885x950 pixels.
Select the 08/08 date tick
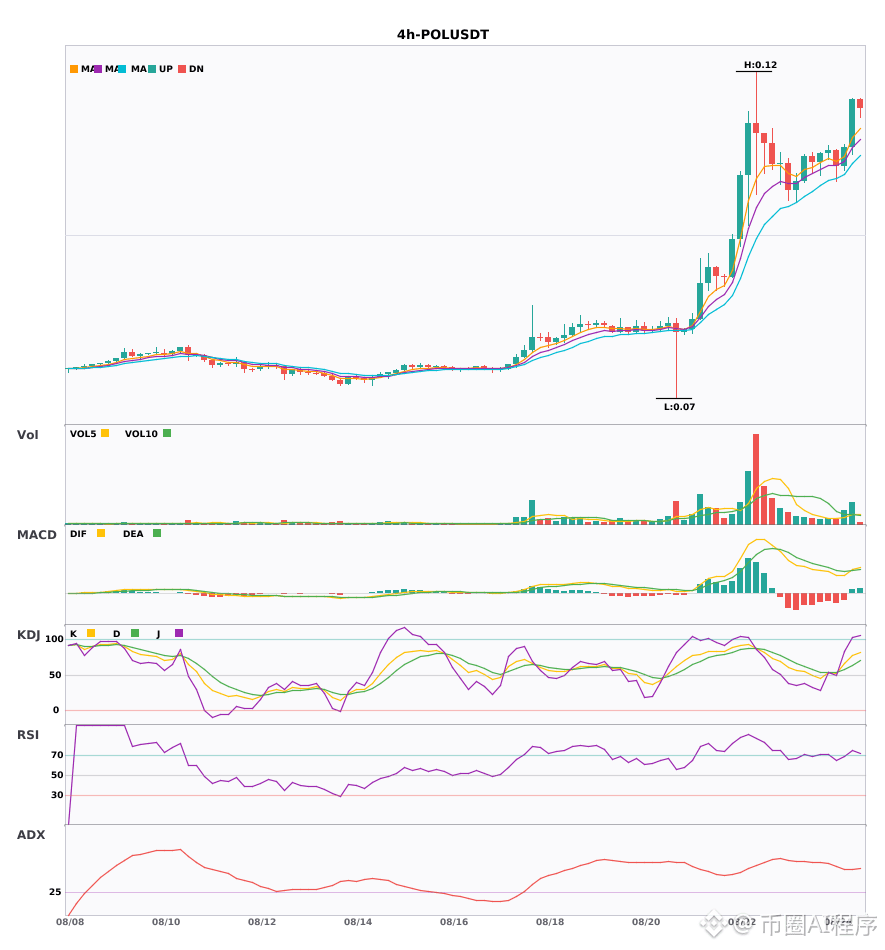[70, 922]
